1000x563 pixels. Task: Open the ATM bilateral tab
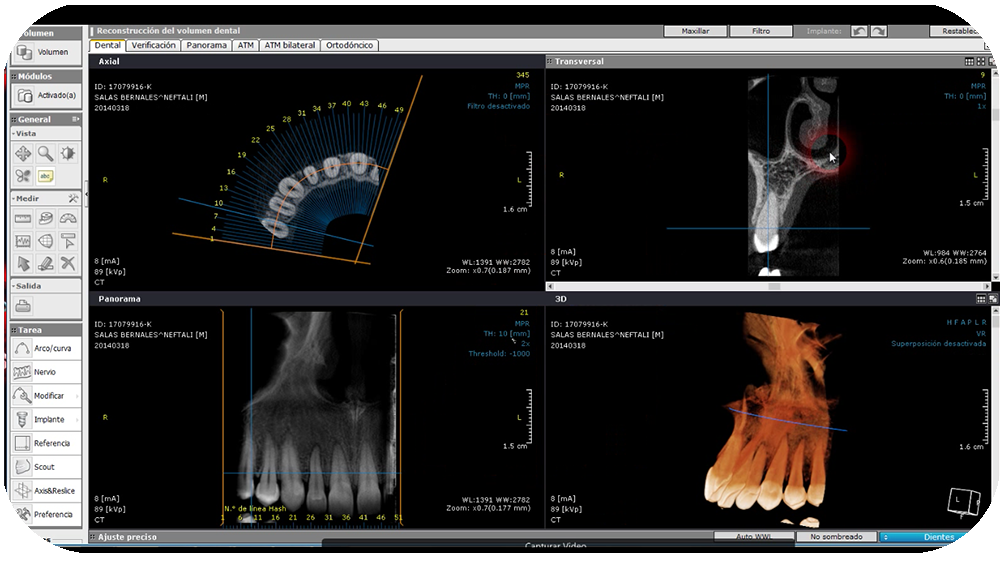point(290,45)
